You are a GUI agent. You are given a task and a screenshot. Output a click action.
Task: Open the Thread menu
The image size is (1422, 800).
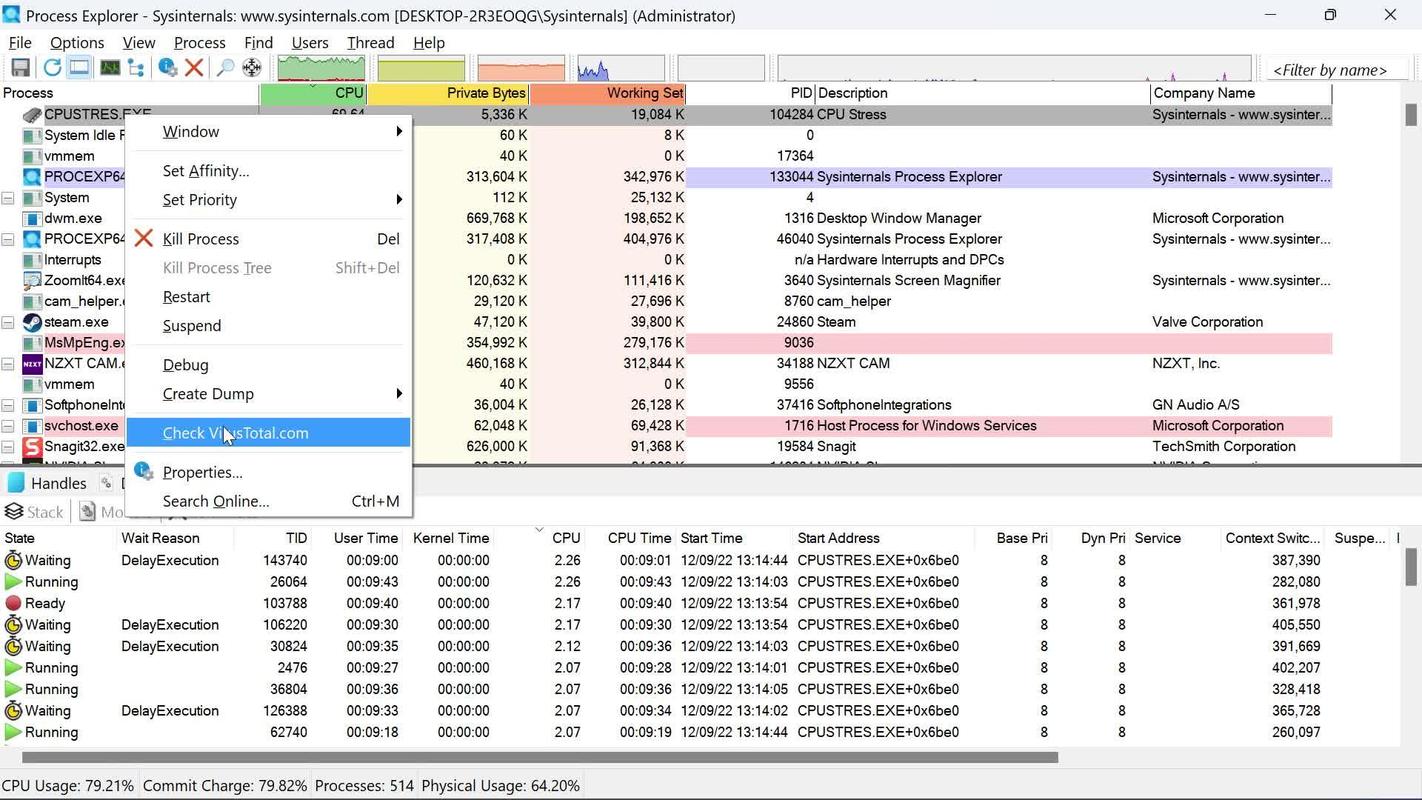point(370,42)
